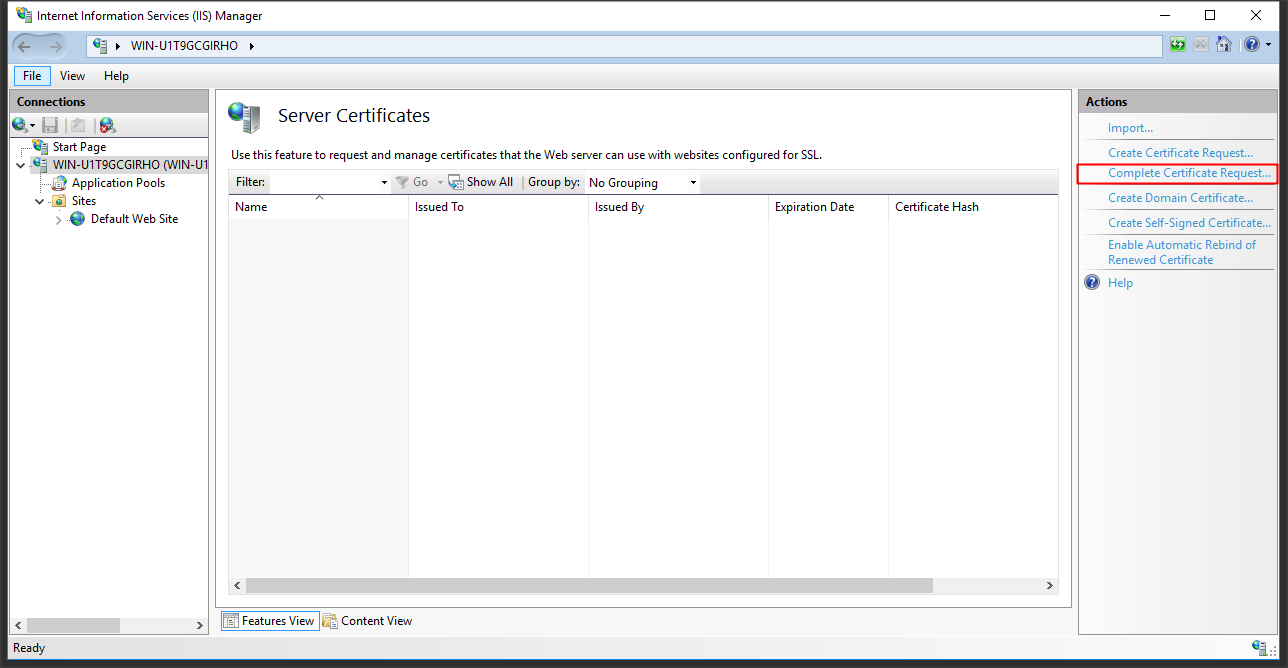Click the Complete Certificate Request link
The width and height of the screenshot is (1288, 668).
(x=1189, y=173)
